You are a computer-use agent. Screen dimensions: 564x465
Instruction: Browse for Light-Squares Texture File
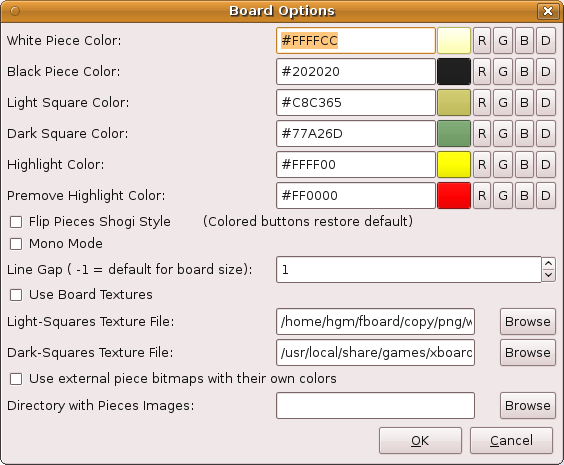[x=528, y=322]
